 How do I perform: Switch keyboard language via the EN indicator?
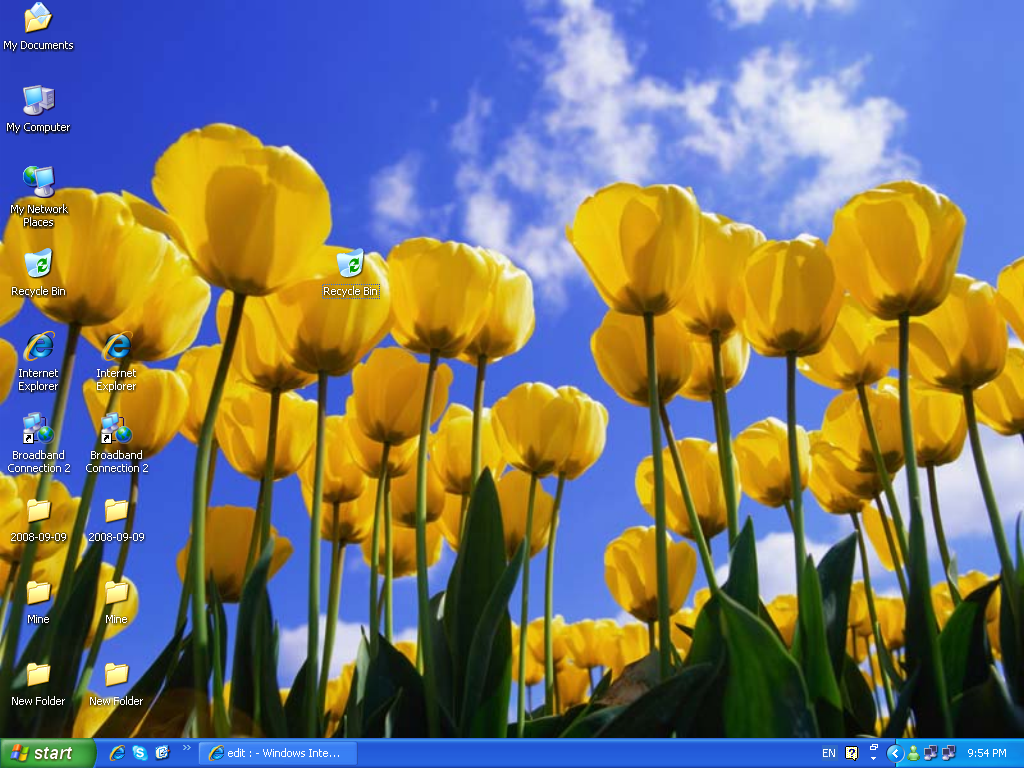(827, 753)
